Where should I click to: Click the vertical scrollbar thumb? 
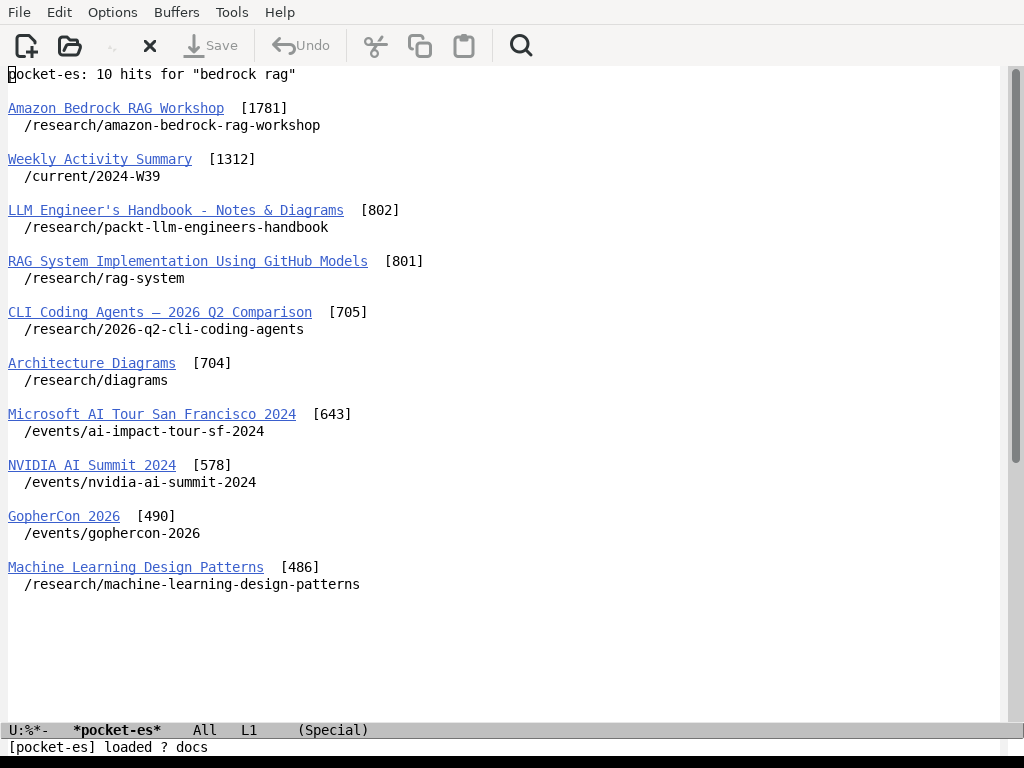tap(1016, 266)
